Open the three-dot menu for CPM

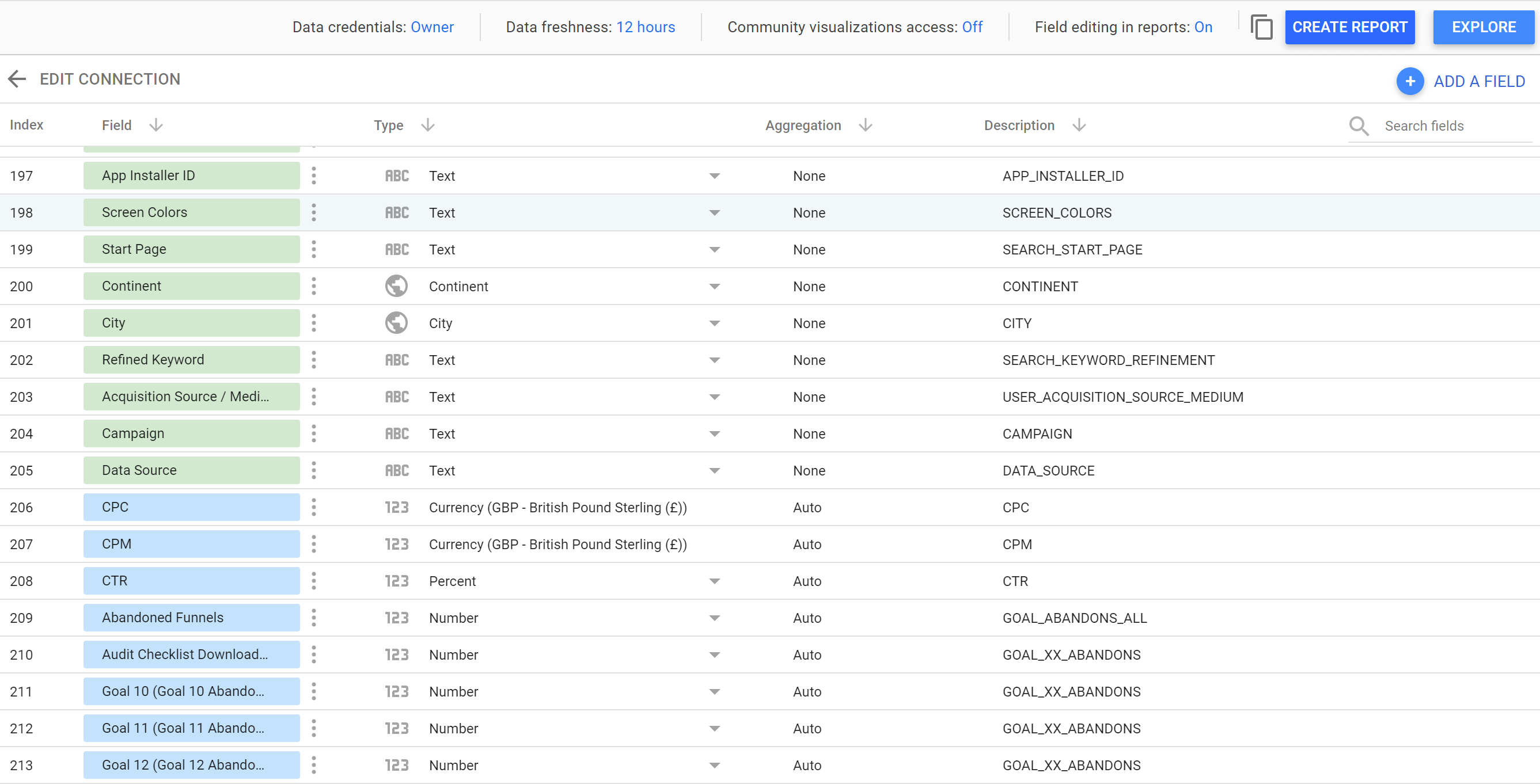(314, 545)
